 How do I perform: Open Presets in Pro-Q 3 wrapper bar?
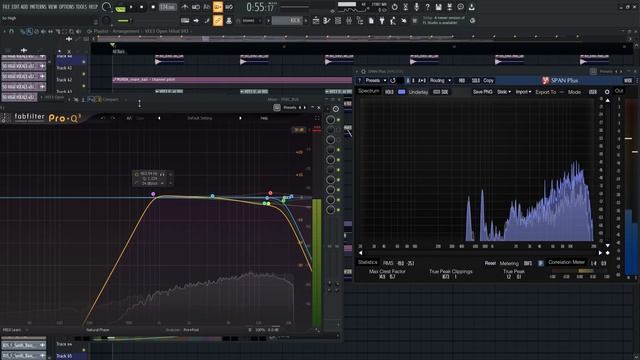coord(289,107)
